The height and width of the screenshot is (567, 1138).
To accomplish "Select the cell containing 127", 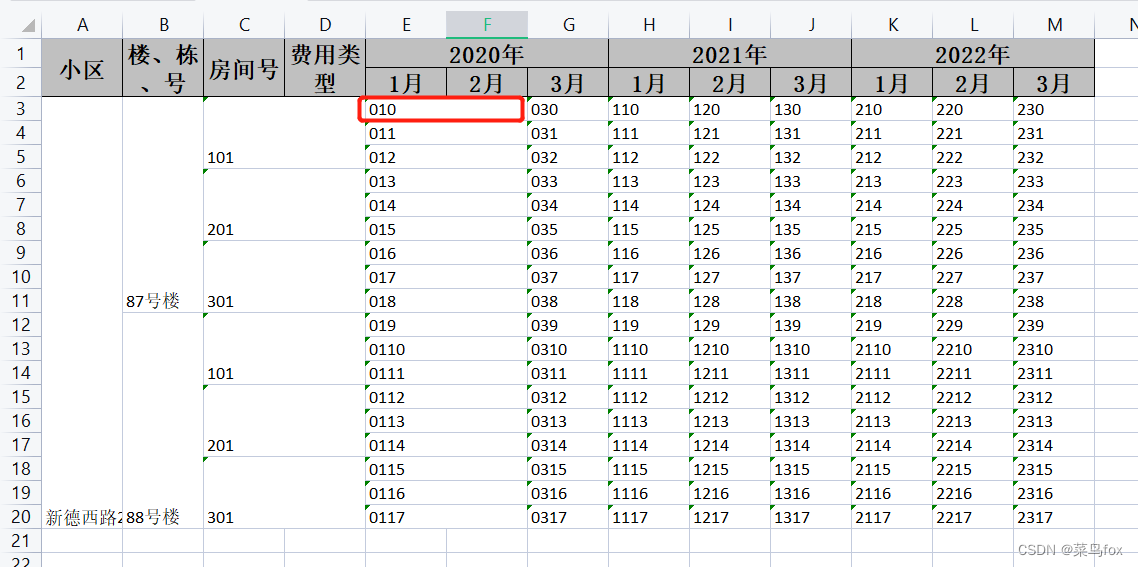I will [729, 277].
